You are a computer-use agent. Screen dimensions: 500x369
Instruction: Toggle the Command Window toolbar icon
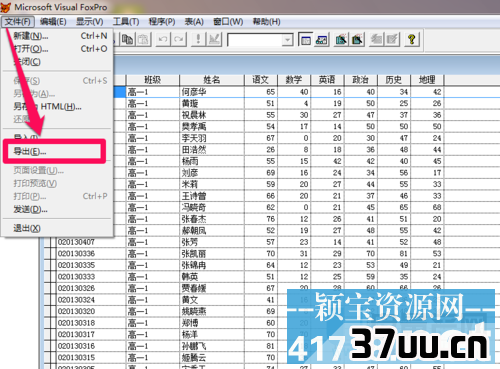click(305, 39)
